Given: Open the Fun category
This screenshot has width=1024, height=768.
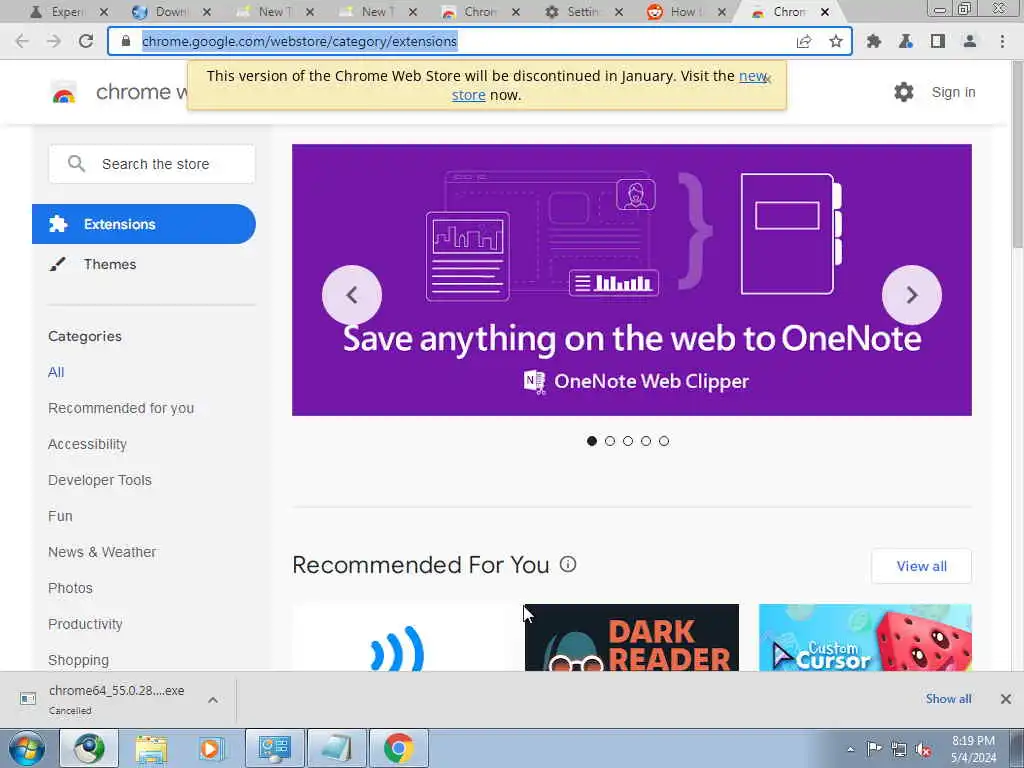Looking at the screenshot, I should tap(60, 516).
